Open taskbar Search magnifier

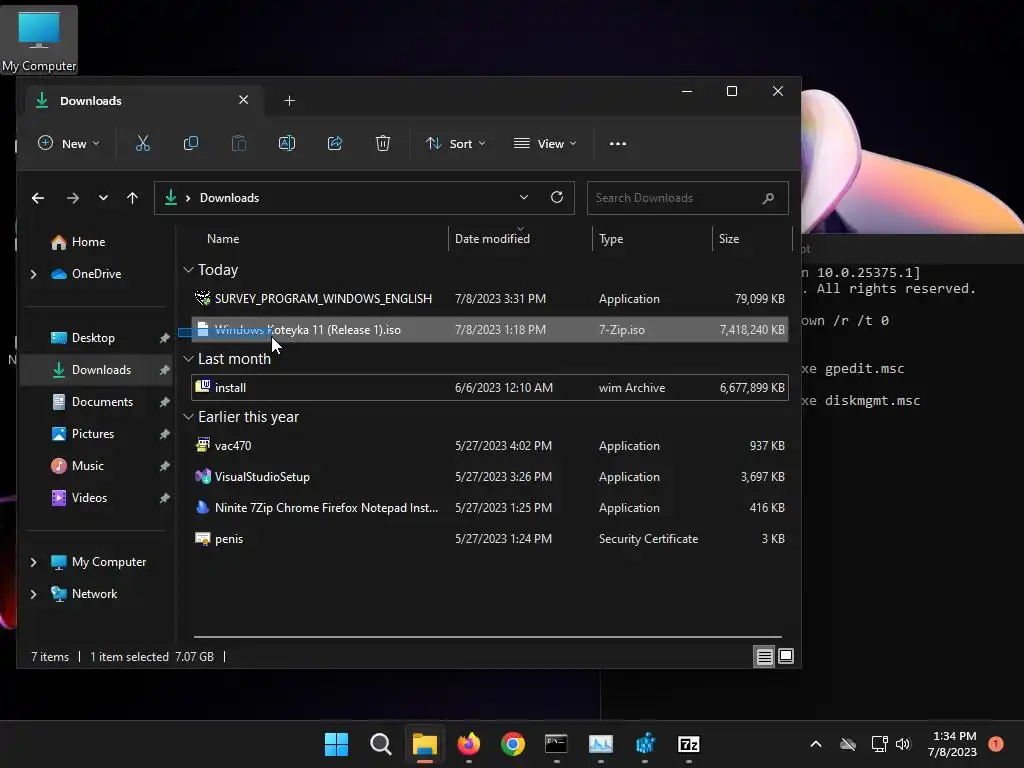click(x=380, y=744)
